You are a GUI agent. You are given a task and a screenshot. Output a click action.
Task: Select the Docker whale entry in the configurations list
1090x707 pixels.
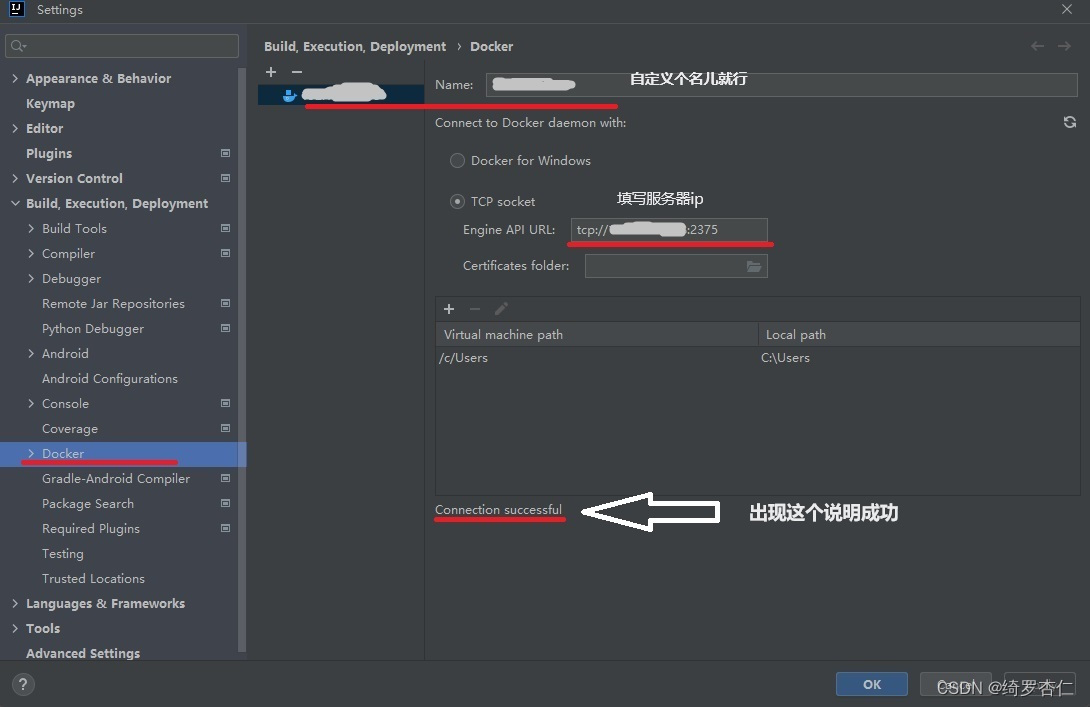pos(340,93)
